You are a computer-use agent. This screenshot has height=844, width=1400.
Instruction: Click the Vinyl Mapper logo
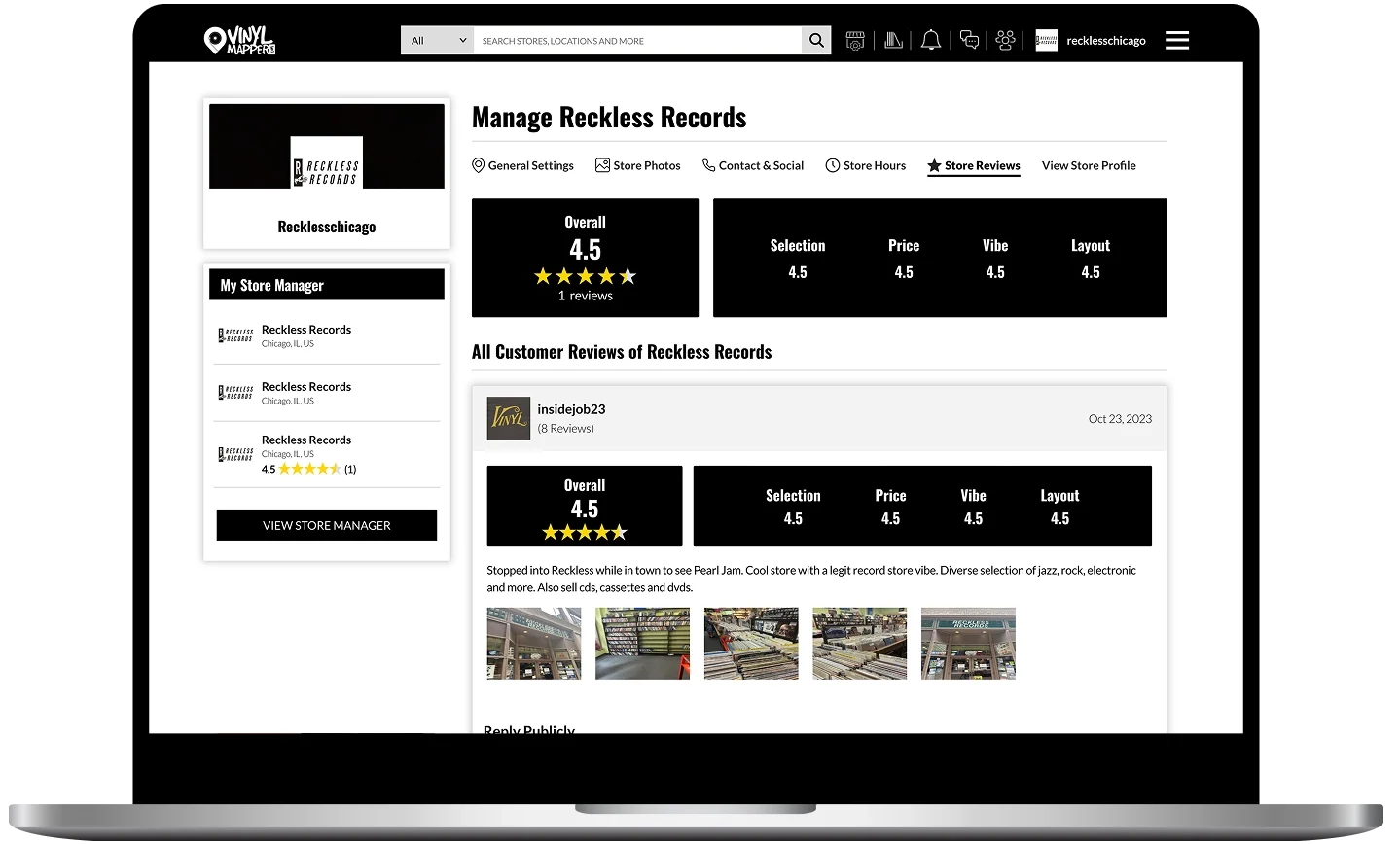tap(239, 40)
